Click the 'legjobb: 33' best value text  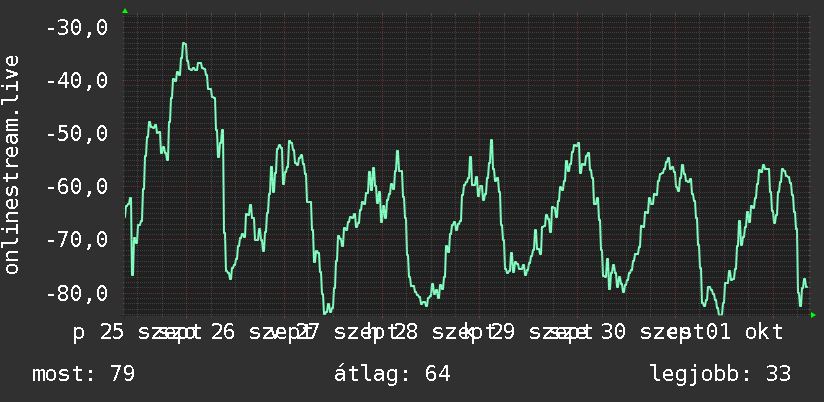click(x=720, y=374)
